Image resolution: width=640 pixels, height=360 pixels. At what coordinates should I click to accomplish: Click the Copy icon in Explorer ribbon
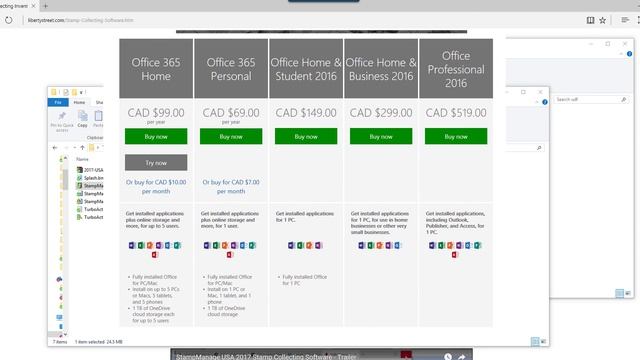82,119
